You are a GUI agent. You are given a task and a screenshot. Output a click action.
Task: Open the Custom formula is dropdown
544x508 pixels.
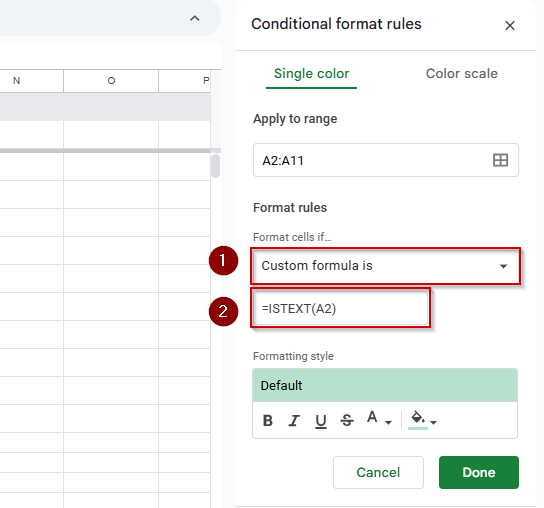tap(385, 266)
